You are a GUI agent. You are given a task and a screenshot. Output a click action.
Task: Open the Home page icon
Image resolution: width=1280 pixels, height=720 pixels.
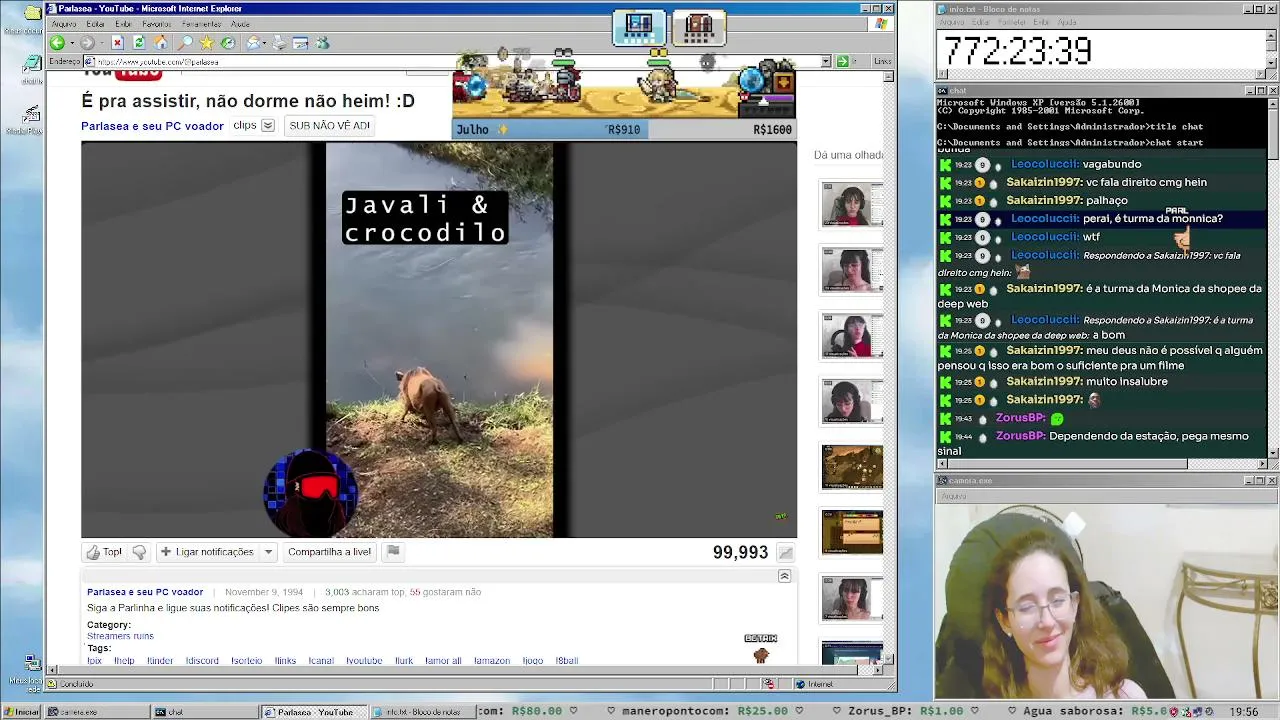[161, 43]
